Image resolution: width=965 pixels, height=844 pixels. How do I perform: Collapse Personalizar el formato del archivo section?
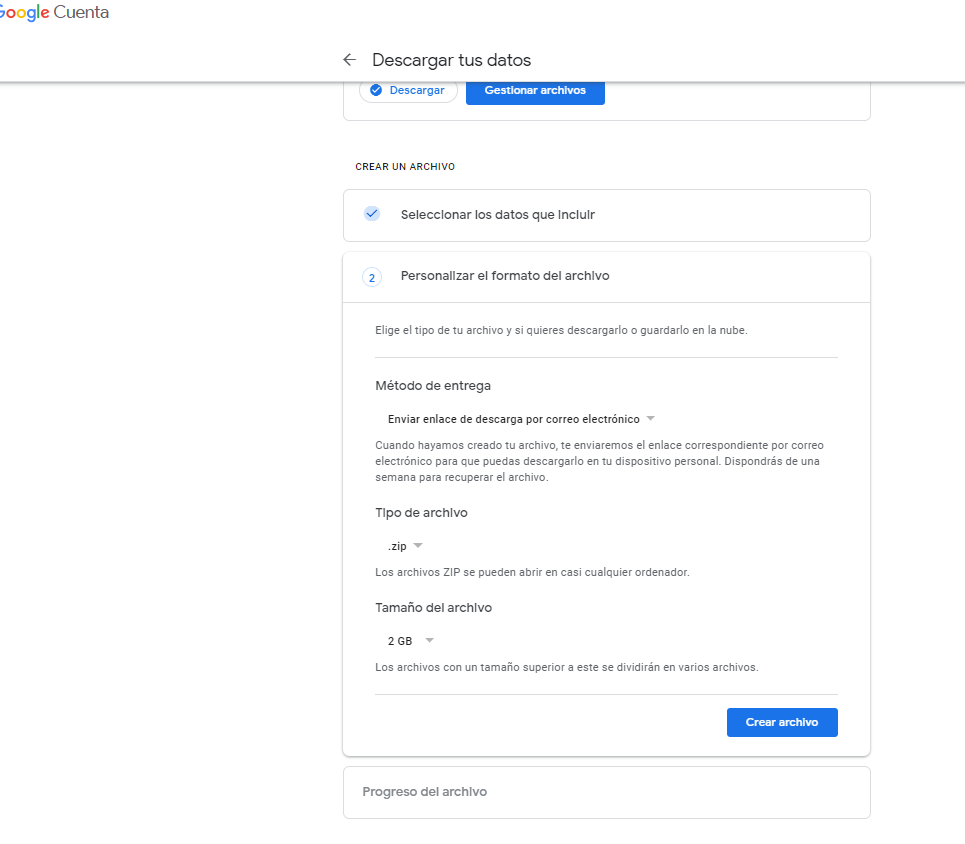[x=606, y=276]
